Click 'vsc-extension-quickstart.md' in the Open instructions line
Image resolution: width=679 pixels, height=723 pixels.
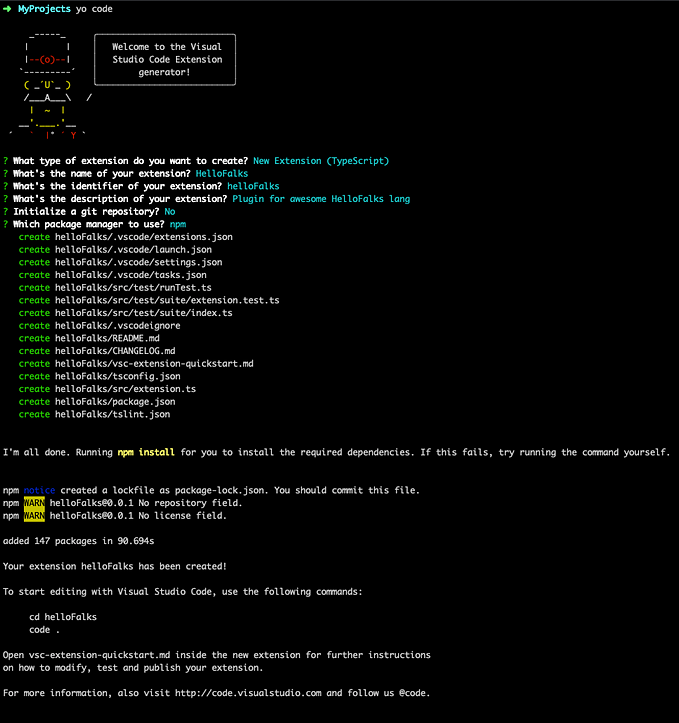100,655
